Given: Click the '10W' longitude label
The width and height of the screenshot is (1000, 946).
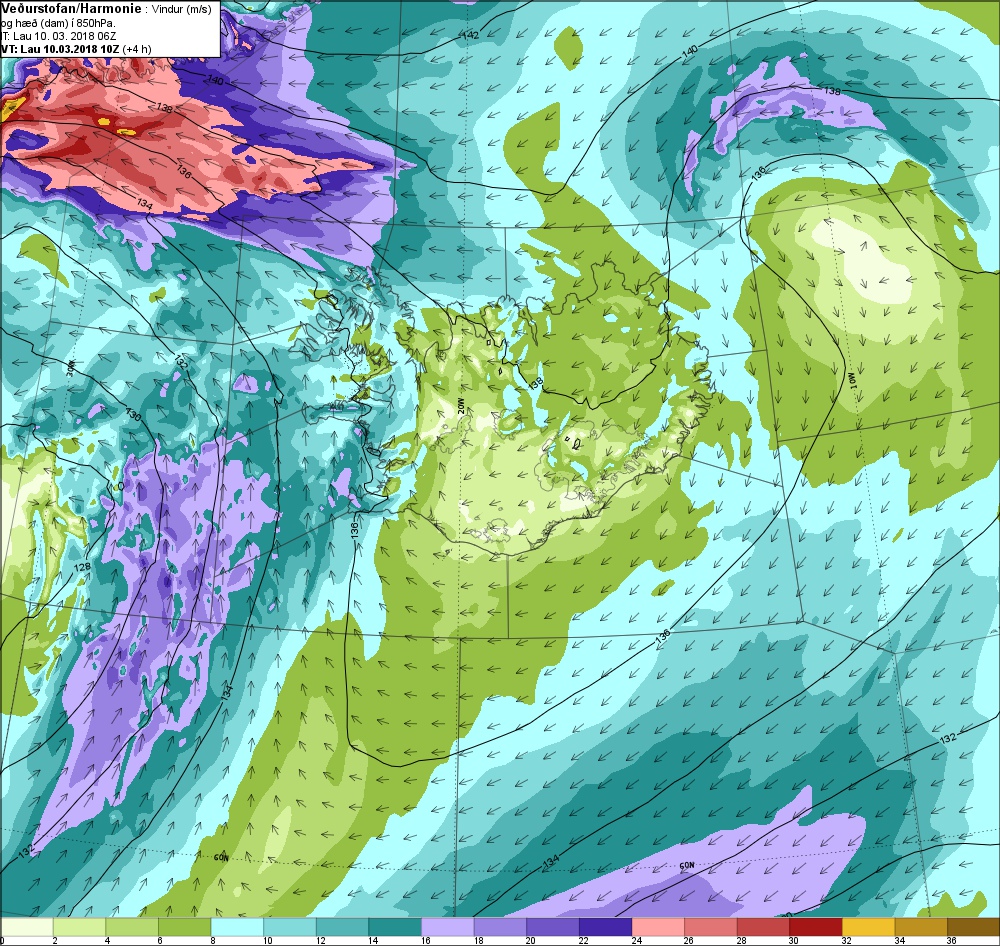Looking at the screenshot, I should [850, 381].
